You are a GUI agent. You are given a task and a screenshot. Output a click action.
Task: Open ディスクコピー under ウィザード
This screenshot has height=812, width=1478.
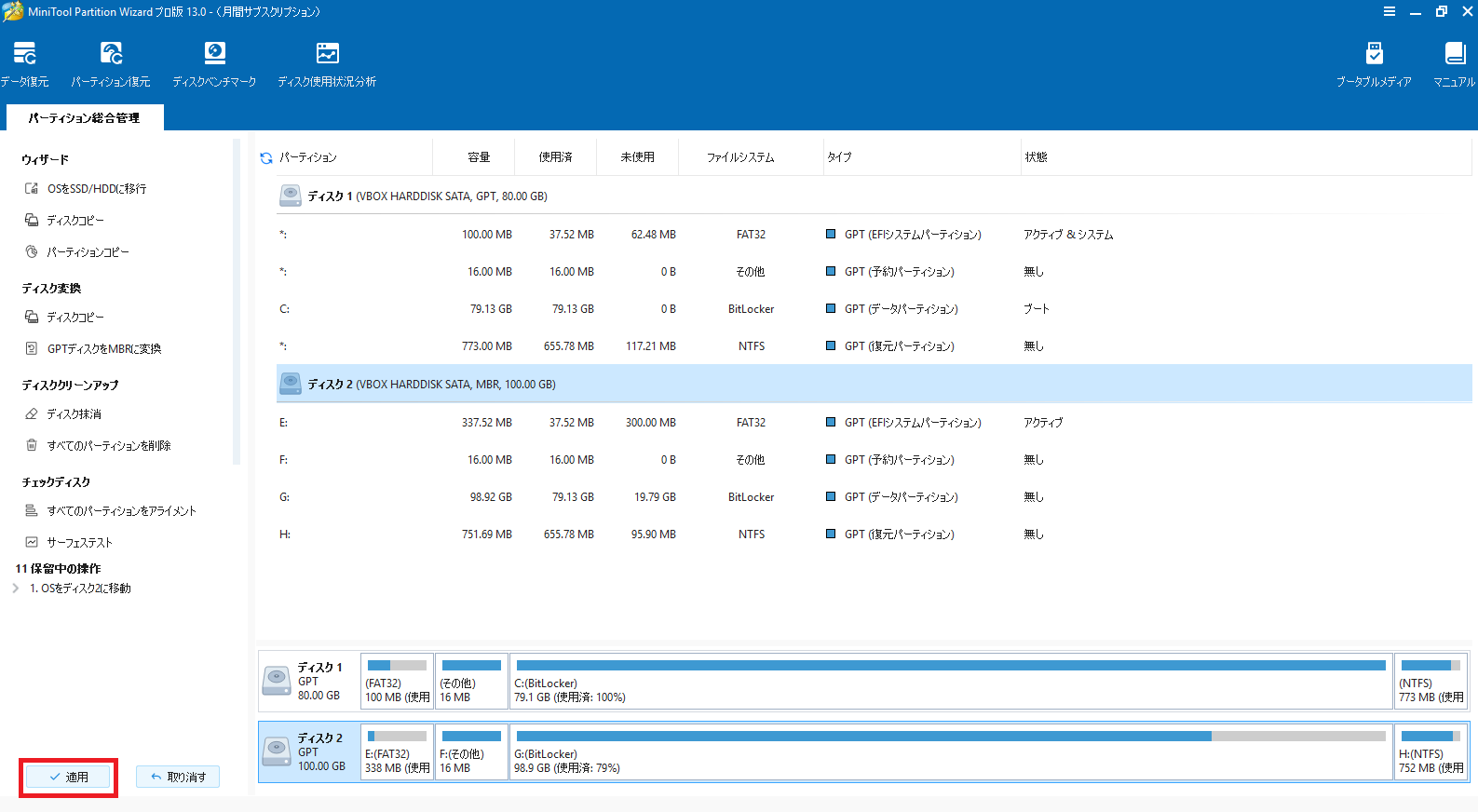point(64,220)
